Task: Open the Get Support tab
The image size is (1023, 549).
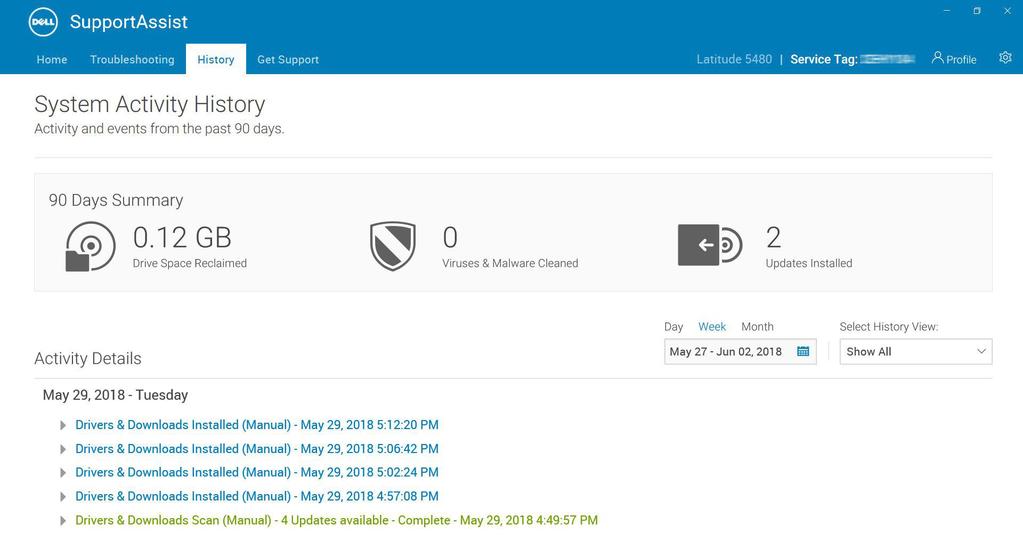Action: pyautogui.click(x=288, y=59)
